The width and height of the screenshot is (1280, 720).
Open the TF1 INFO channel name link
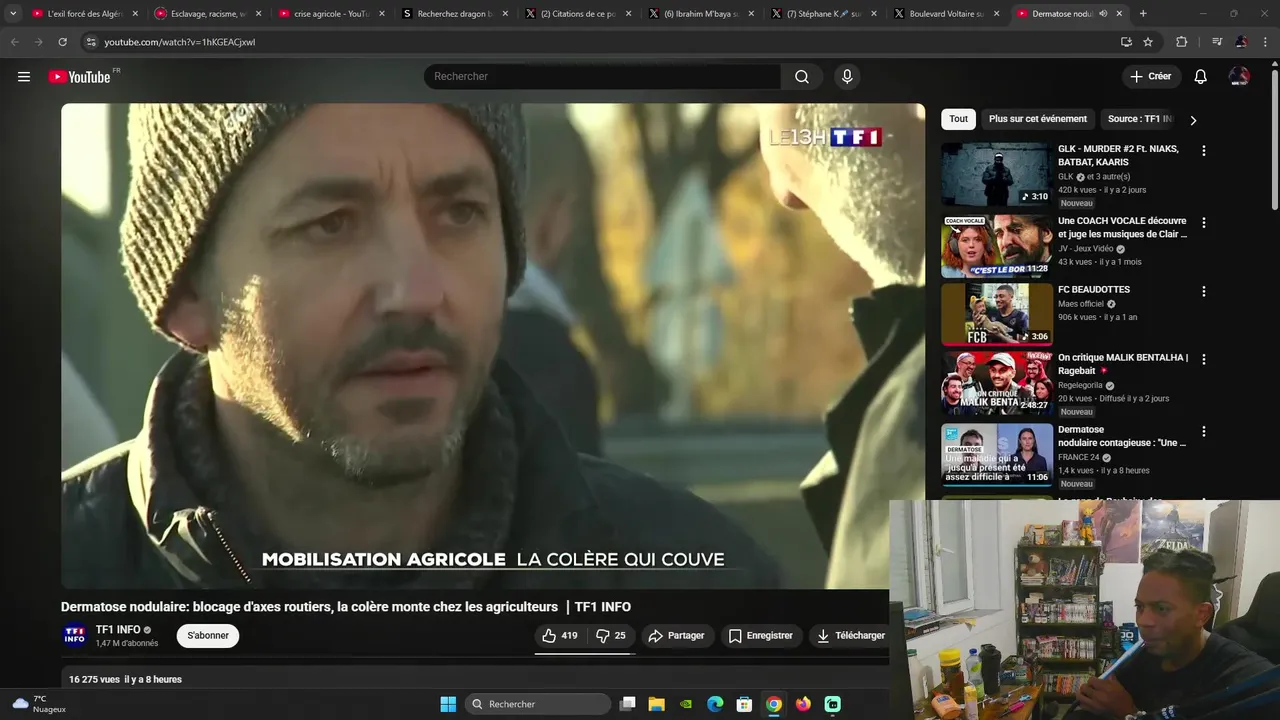click(x=118, y=630)
